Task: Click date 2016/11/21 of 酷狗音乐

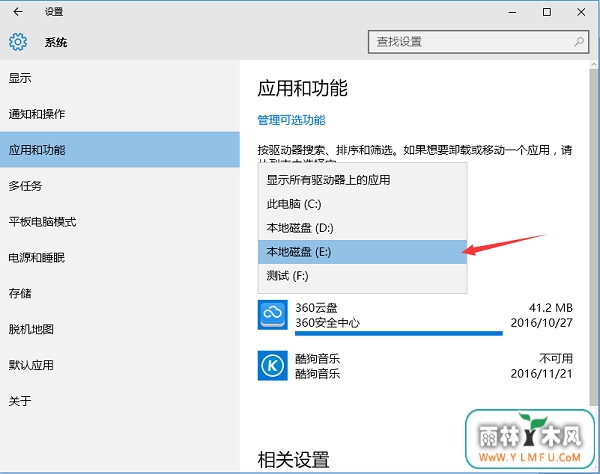Action: pos(541,373)
